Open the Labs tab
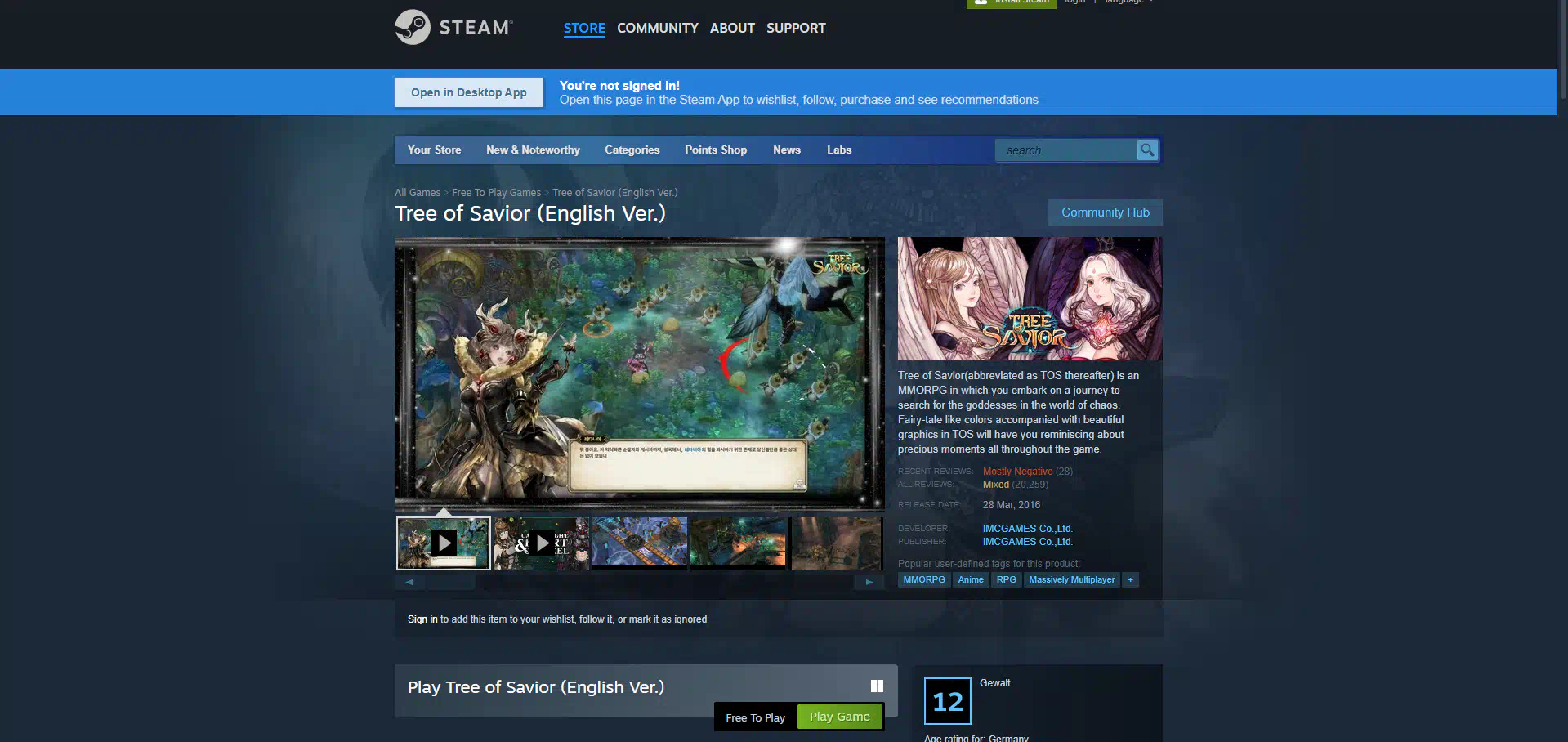The width and height of the screenshot is (1568, 742). click(839, 150)
